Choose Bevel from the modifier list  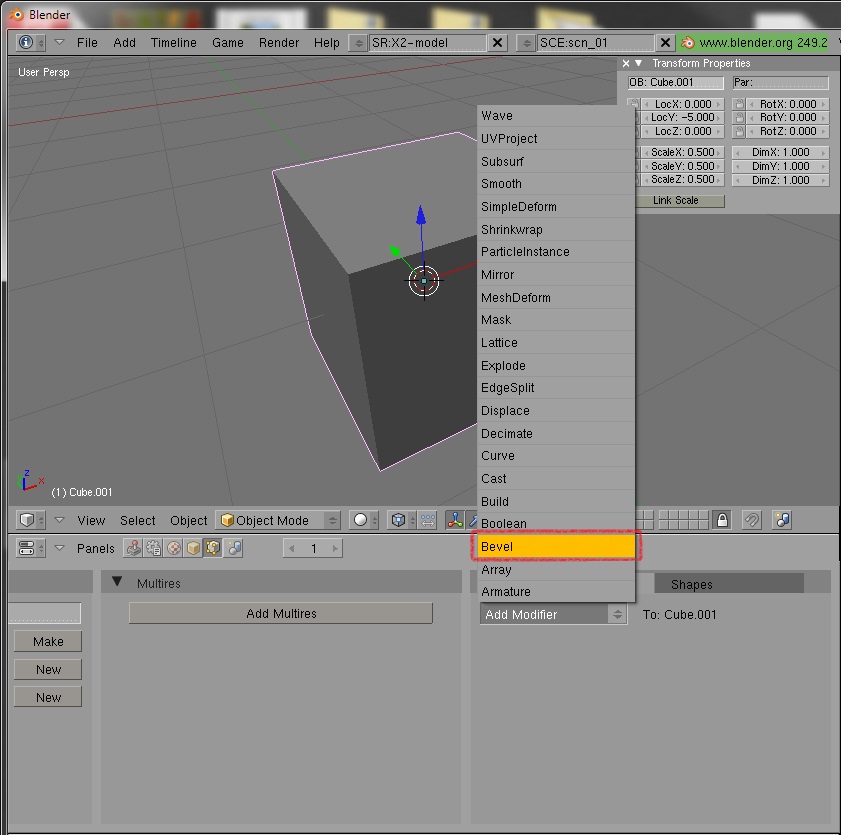[x=557, y=547]
